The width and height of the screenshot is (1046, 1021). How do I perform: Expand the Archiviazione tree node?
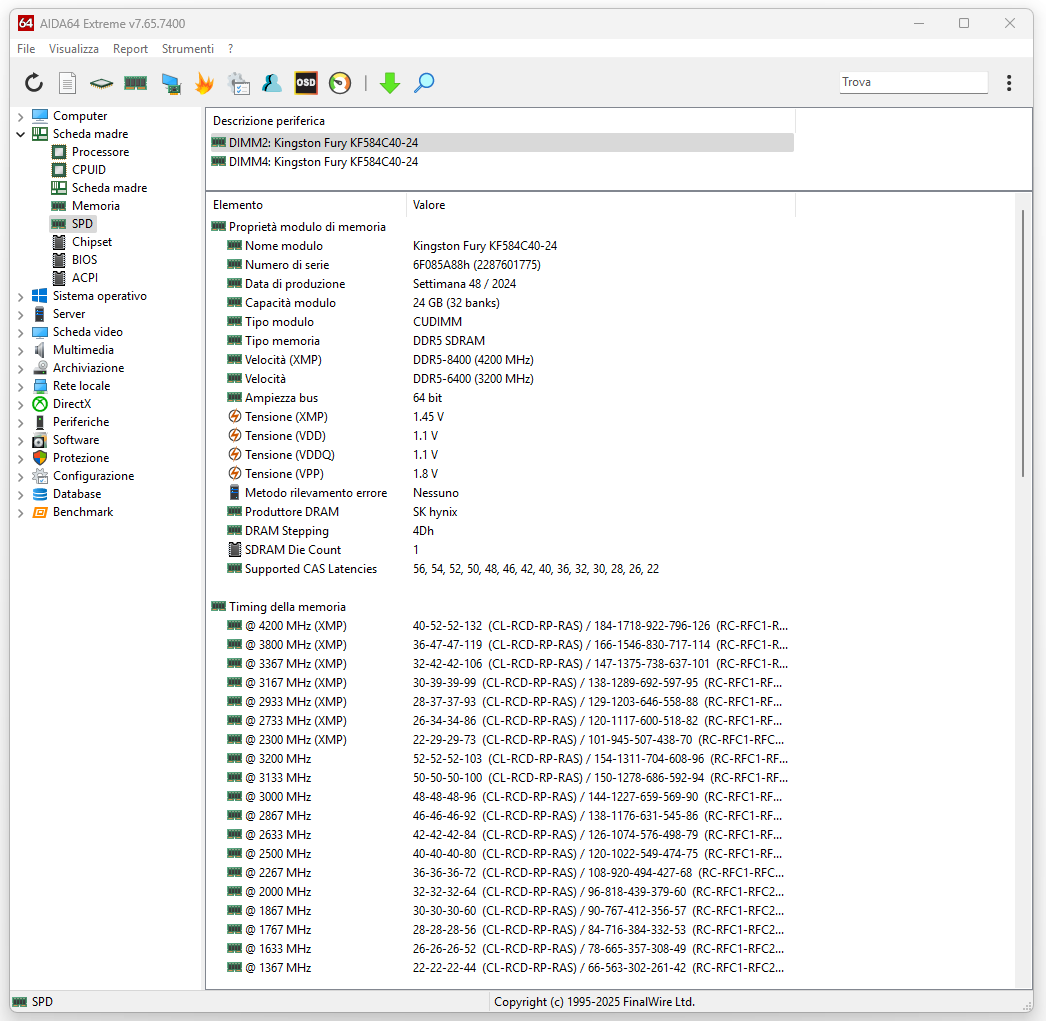21,369
